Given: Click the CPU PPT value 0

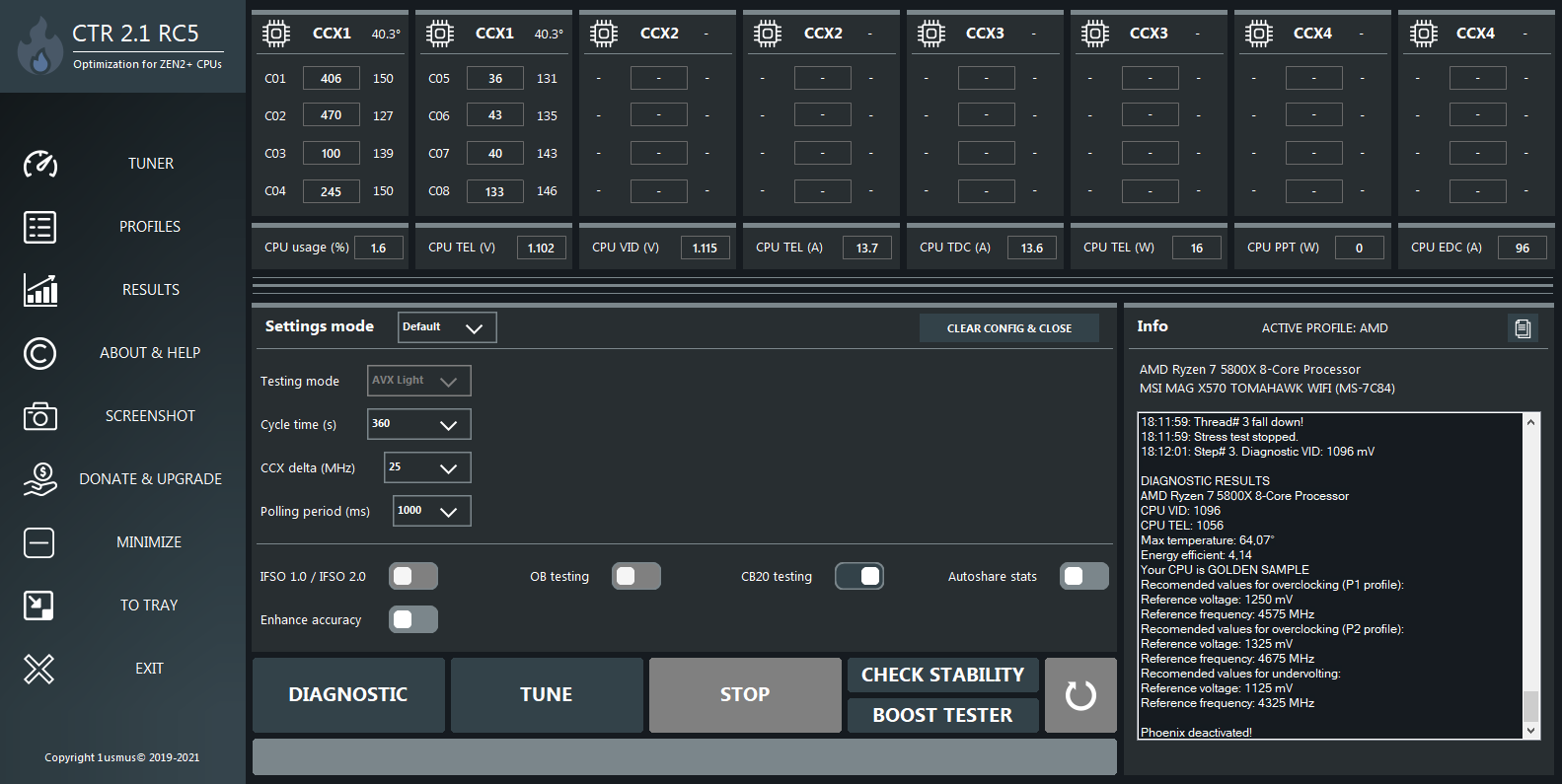Looking at the screenshot, I should tap(1360, 248).
